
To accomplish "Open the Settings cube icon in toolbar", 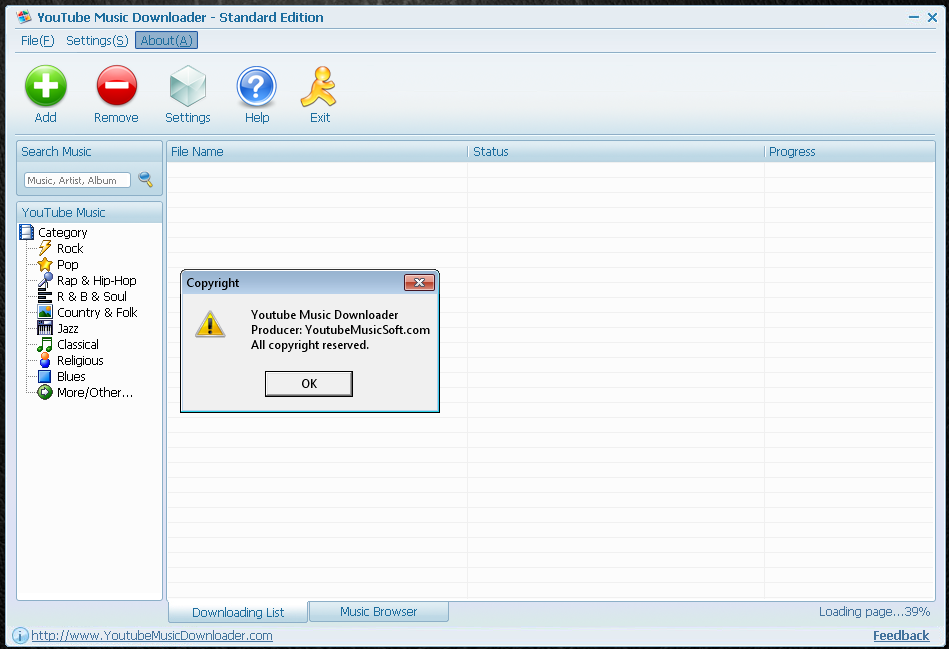I will tap(188, 86).
